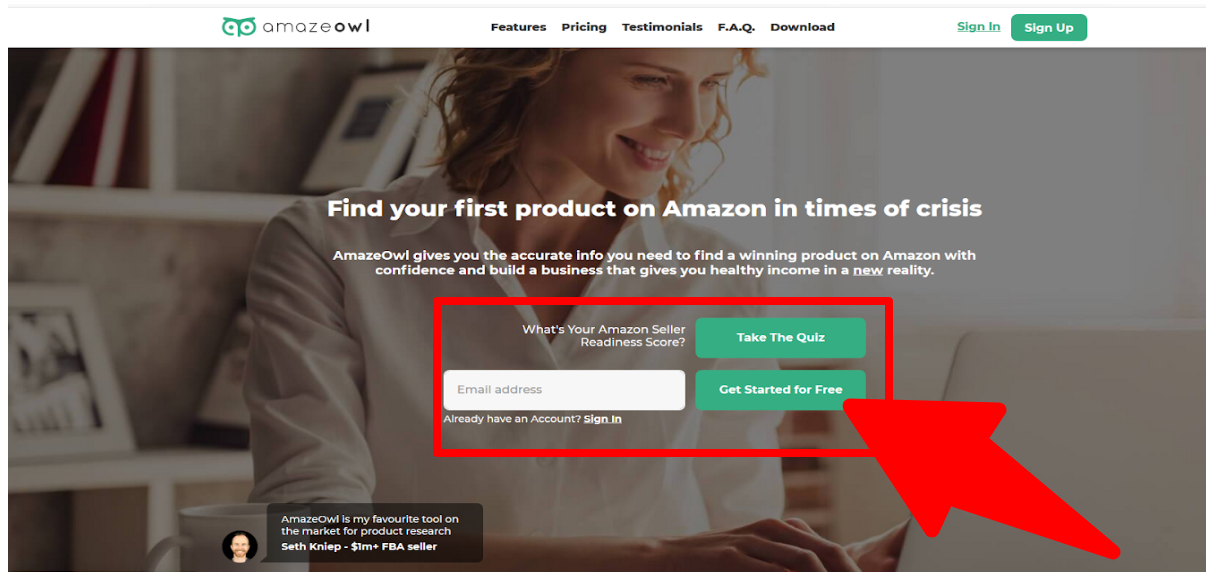1209x572 pixels.
Task: Click Sign In link below email field
Action: (x=602, y=419)
